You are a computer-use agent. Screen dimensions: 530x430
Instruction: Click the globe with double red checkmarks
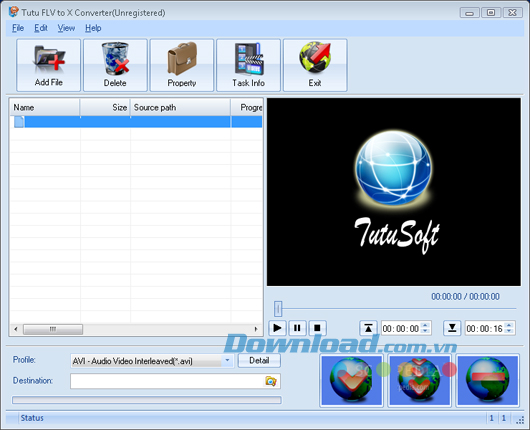(x=419, y=380)
